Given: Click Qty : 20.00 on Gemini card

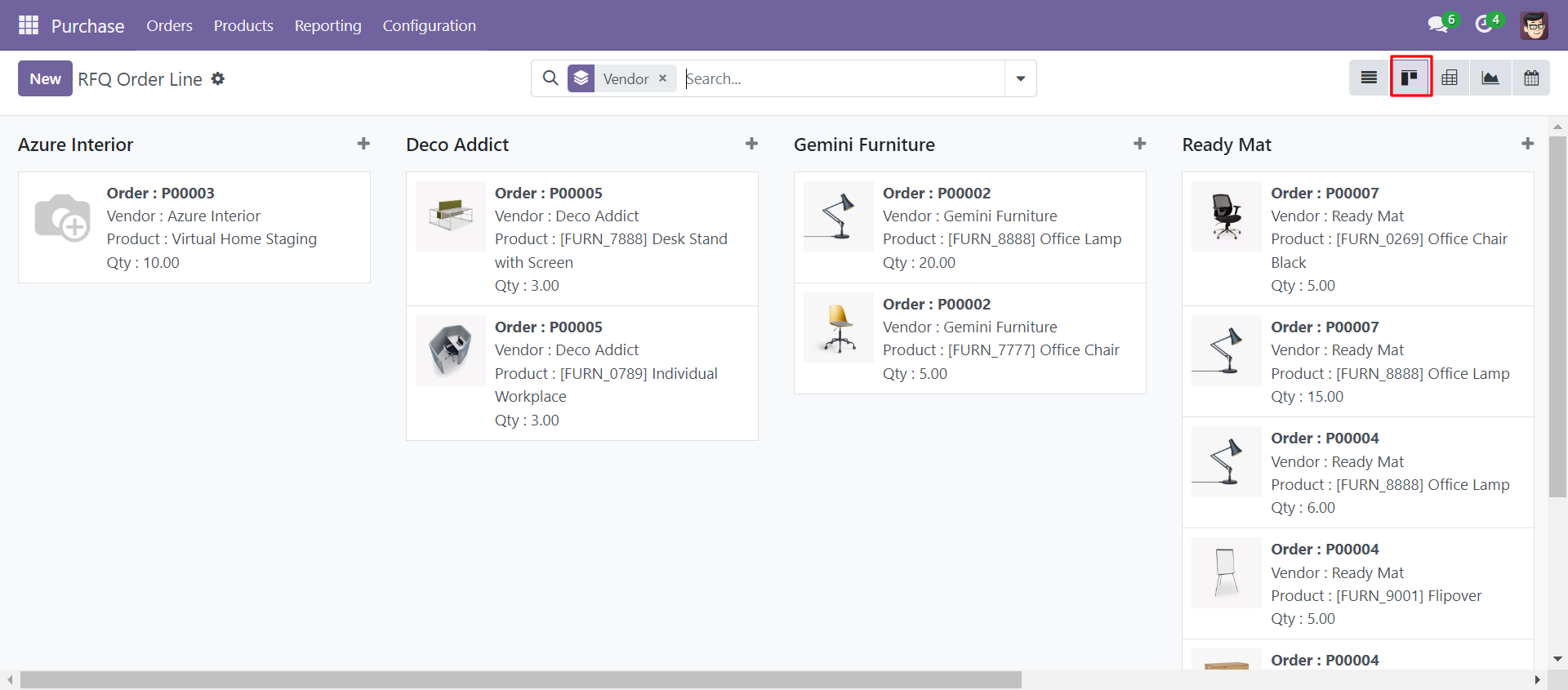Looking at the screenshot, I should 919,262.
